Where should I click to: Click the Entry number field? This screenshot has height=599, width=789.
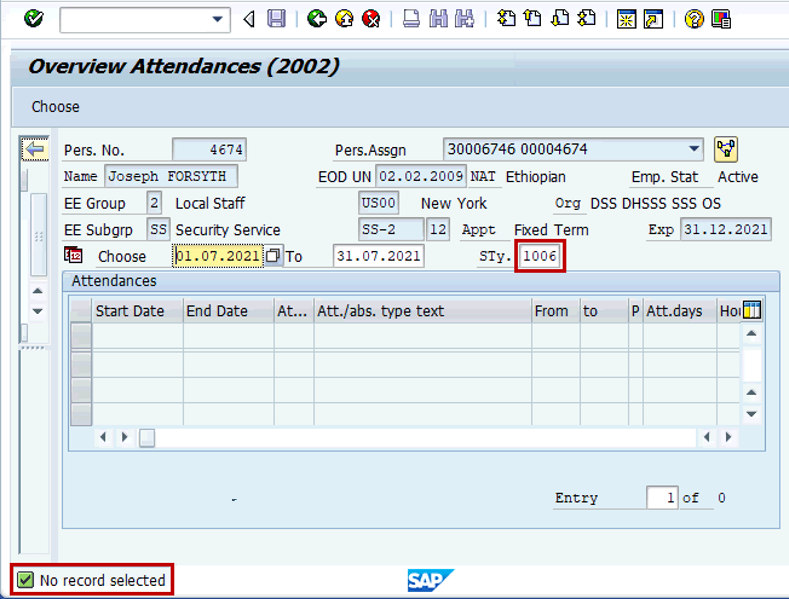click(x=662, y=498)
